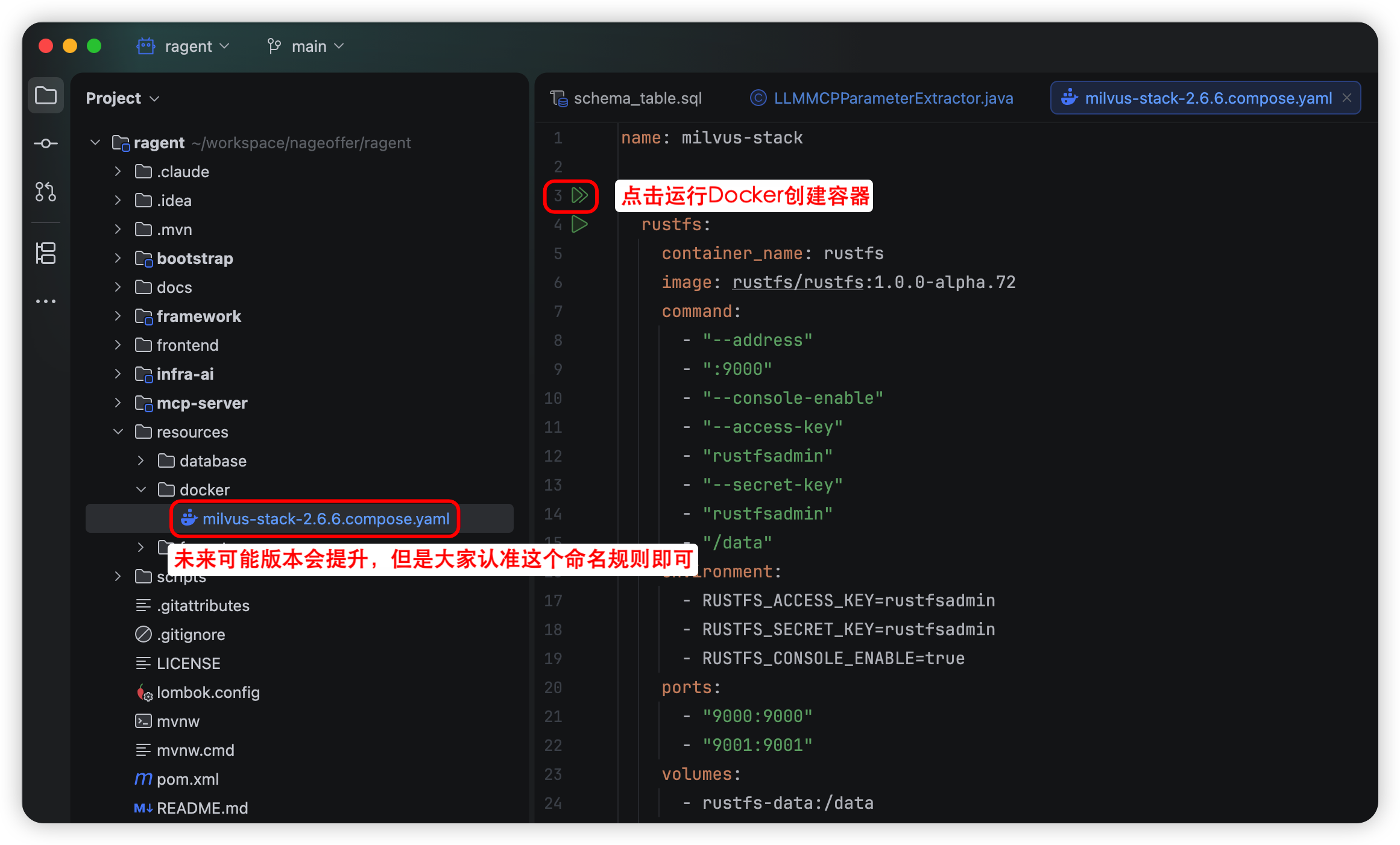Select README.md in the project tree

tap(202, 808)
